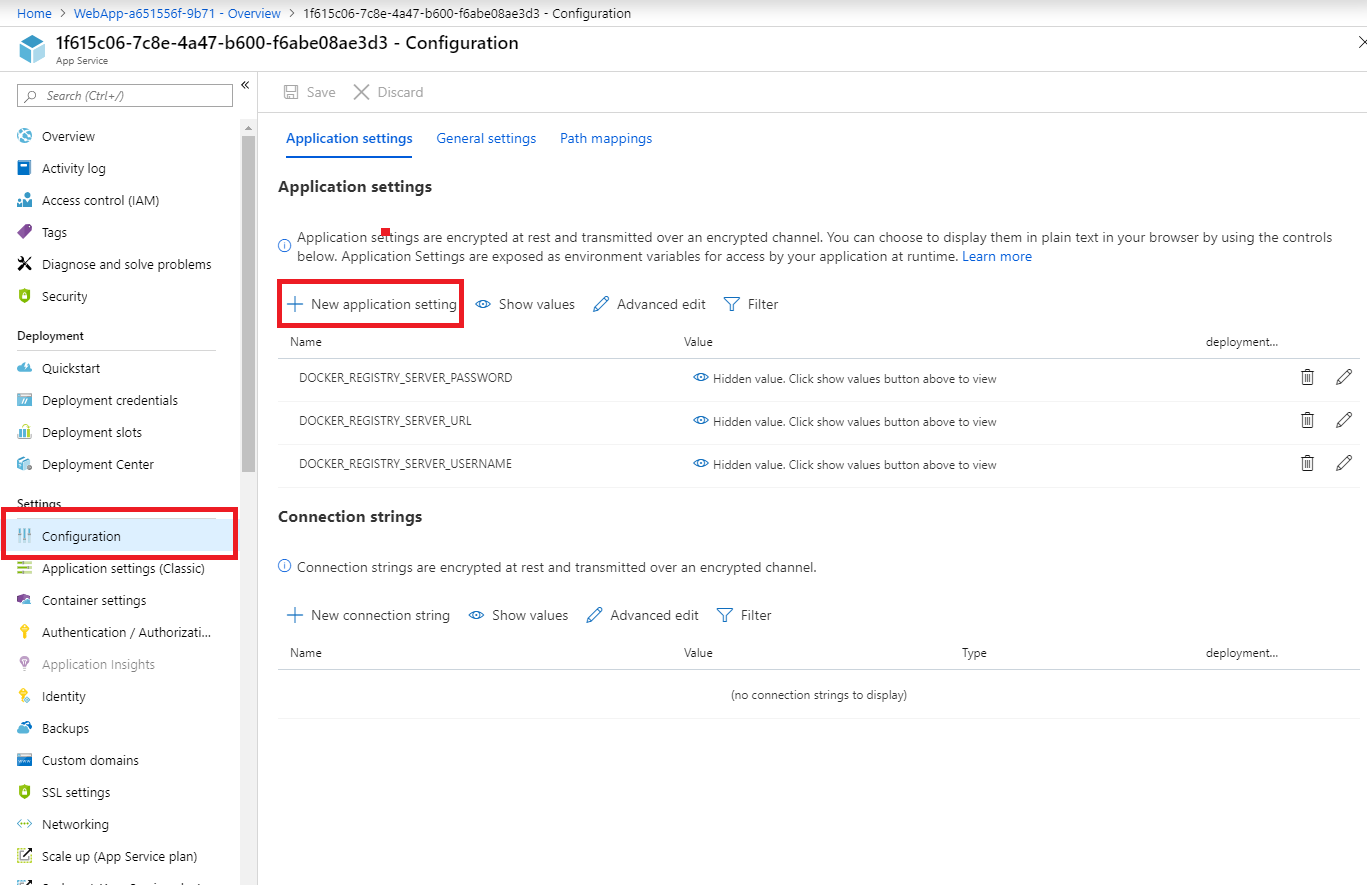The width and height of the screenshot is (1367, 885).
Task: Add a New connection string
Action: 369,615
